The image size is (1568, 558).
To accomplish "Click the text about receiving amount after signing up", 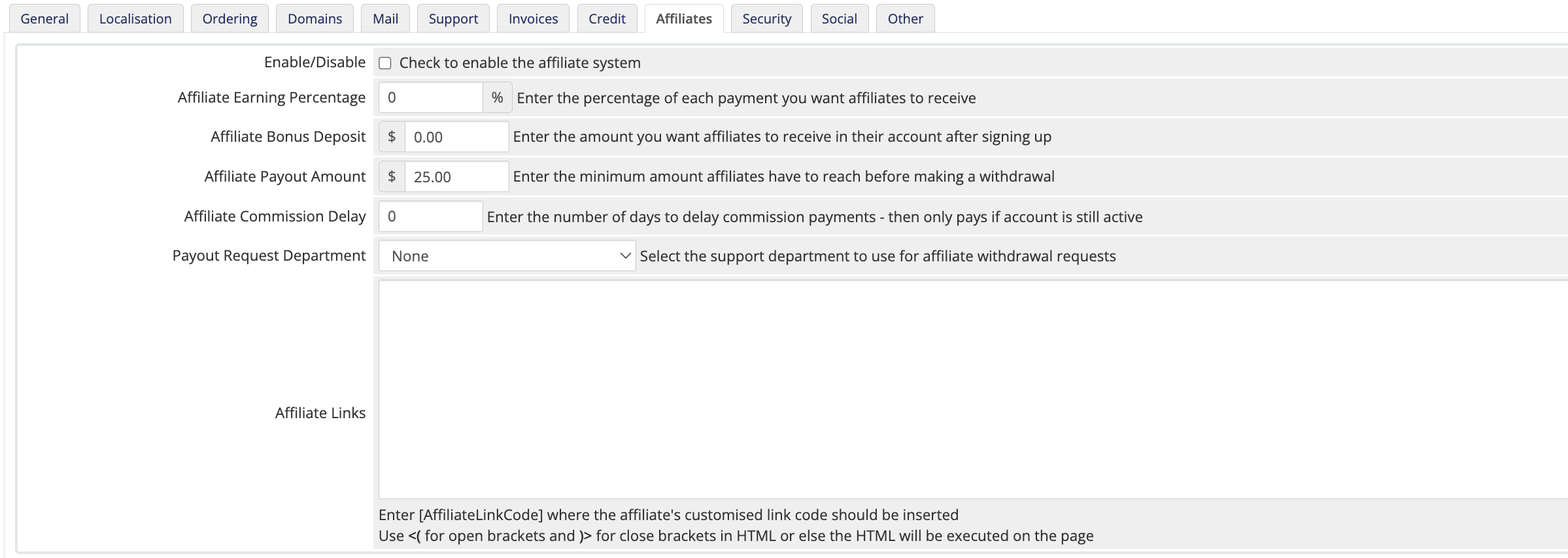I will (782, 137).
